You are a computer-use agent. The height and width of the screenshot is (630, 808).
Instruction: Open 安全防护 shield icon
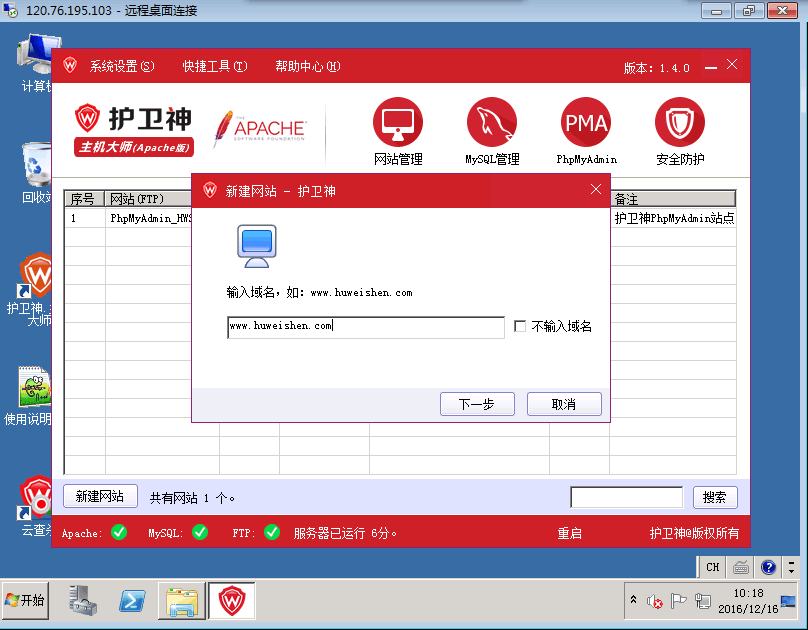[x=680, y=122]
